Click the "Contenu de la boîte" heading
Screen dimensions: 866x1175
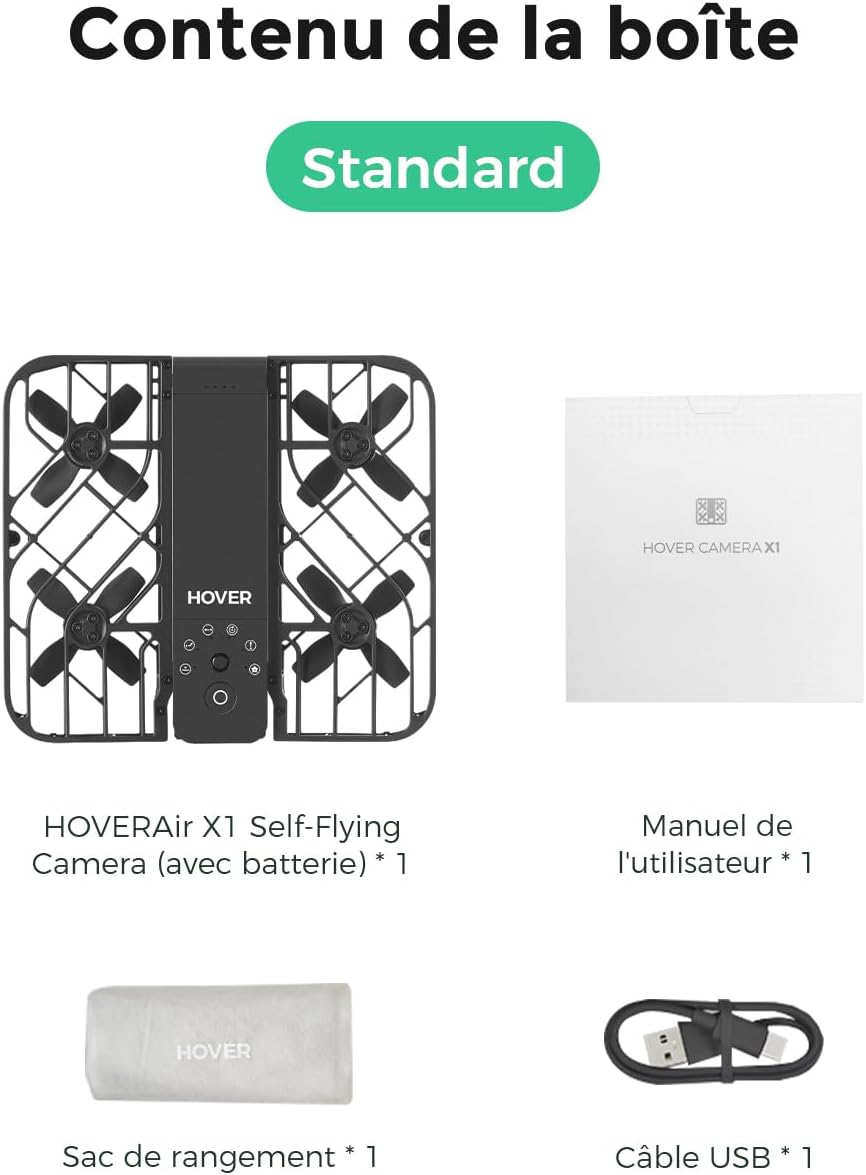point(433,35)
